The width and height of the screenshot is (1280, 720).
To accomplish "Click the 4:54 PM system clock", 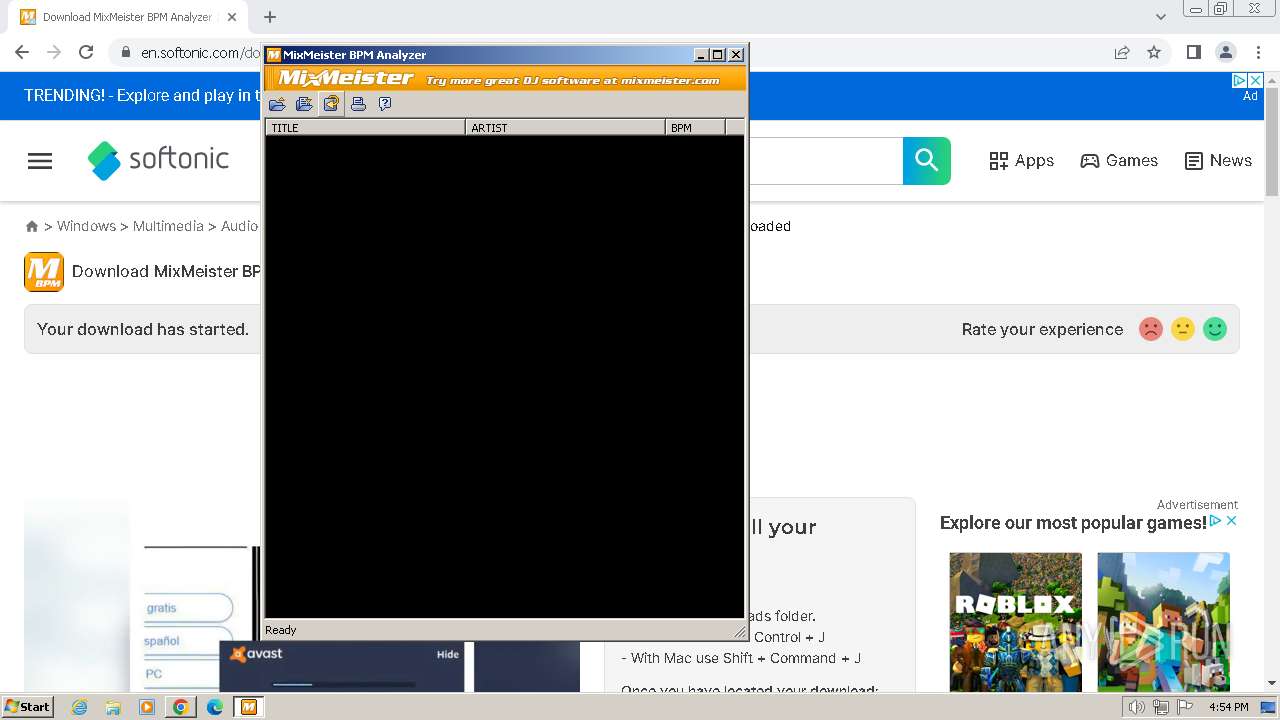I will pos(1229,707).
